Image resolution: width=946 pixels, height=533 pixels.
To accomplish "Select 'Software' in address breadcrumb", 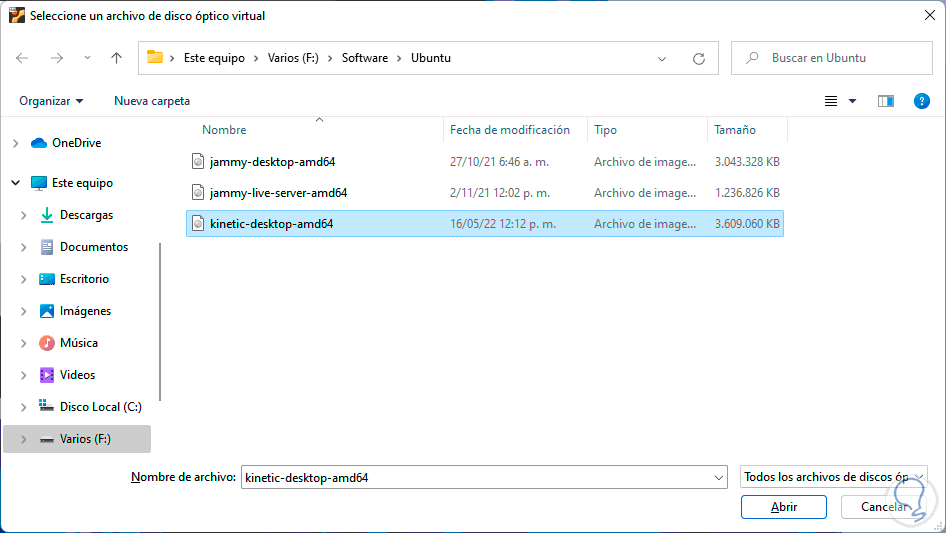I will point(365,58).
